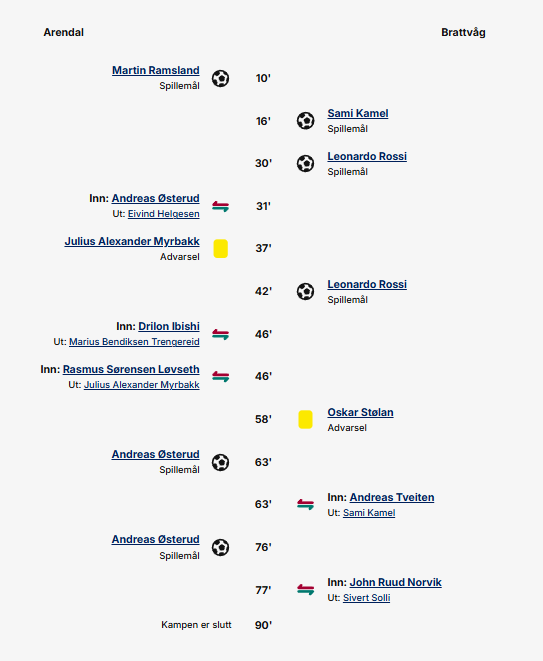Screen dimensions: 543x661
Task: Open the first Leonardo Rossi link at 30'
Action: pyautogui.click(x=367, y=156)
